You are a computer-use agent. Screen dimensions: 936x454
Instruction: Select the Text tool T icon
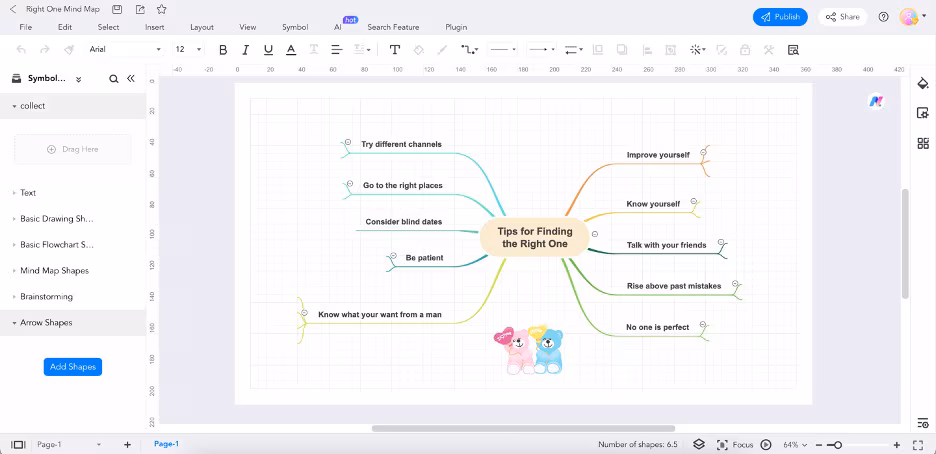[x=395, y=50]
